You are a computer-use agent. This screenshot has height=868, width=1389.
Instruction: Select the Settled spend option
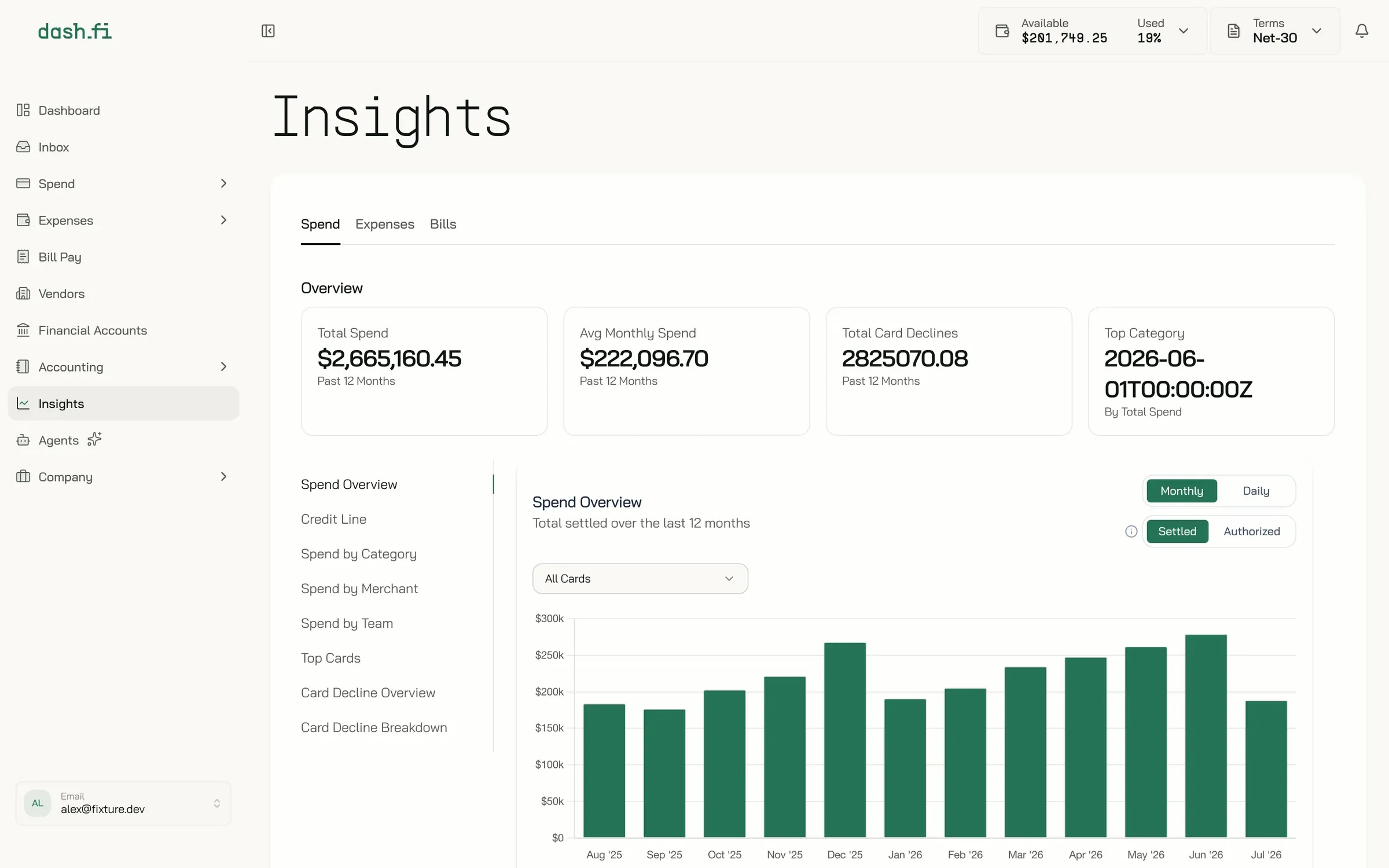point(1177,531)
